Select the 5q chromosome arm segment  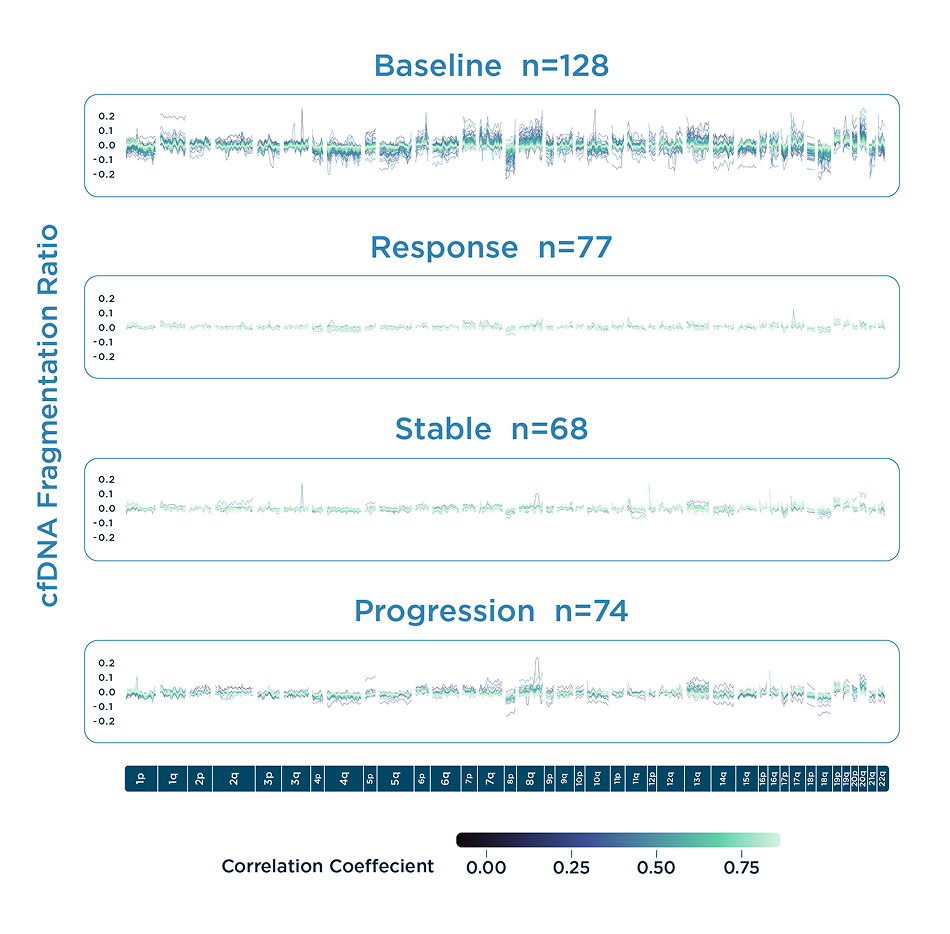pyautogui.click(x=396, y=779)
